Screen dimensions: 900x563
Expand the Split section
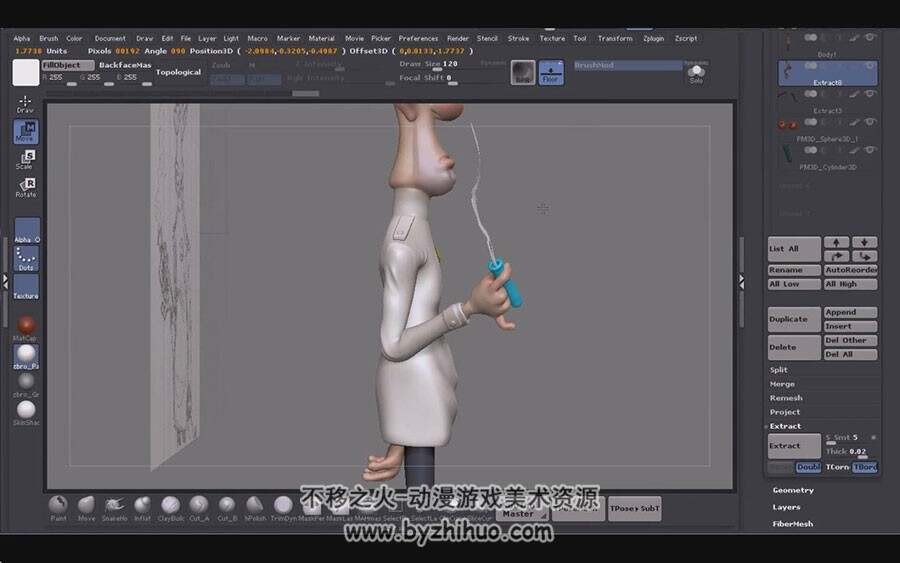[x=778, y=370]
